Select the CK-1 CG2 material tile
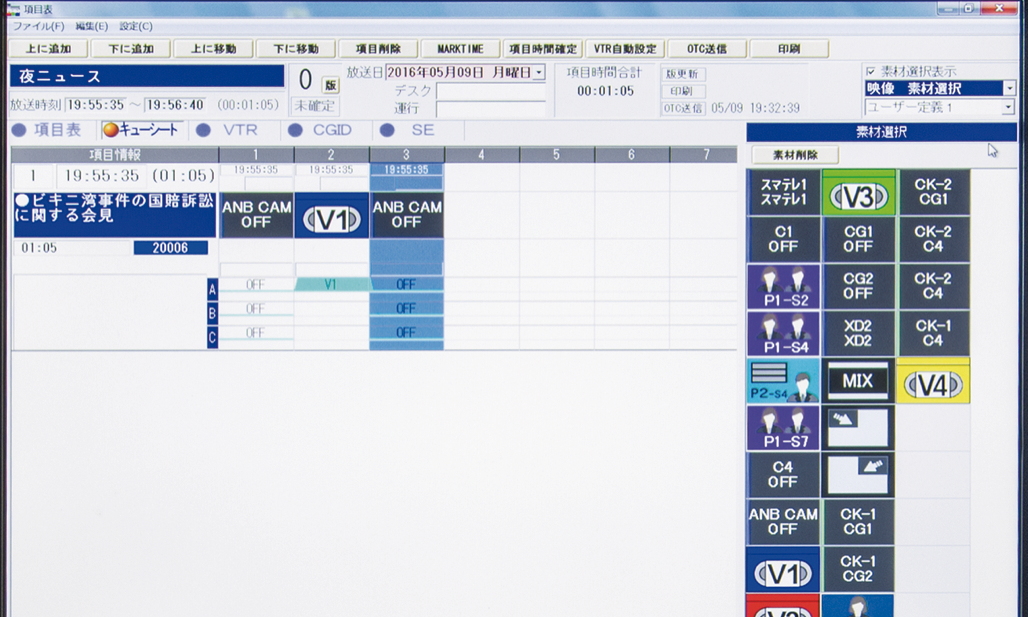1028x617 pixels. point(859,569)
